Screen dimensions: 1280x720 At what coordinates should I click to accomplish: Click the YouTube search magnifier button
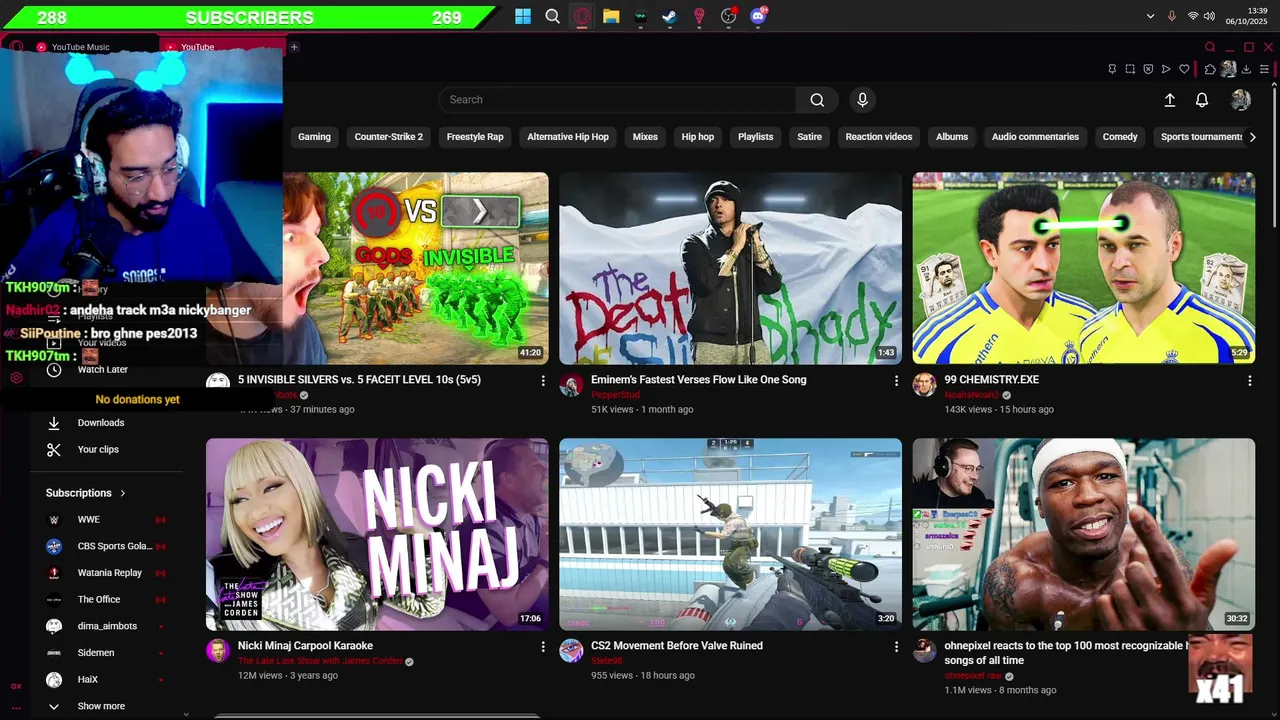point(817,100)
